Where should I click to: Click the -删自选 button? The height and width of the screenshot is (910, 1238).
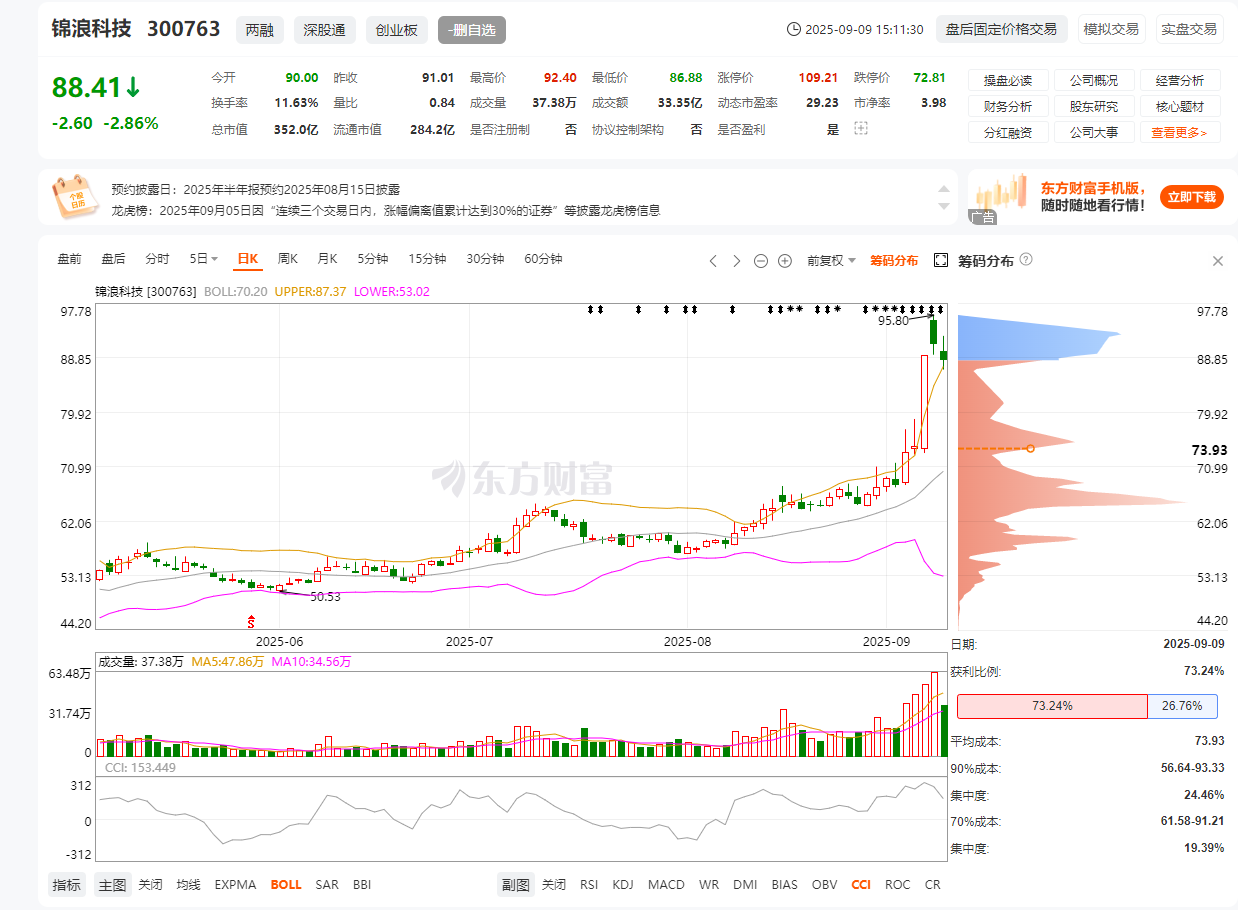472,30
